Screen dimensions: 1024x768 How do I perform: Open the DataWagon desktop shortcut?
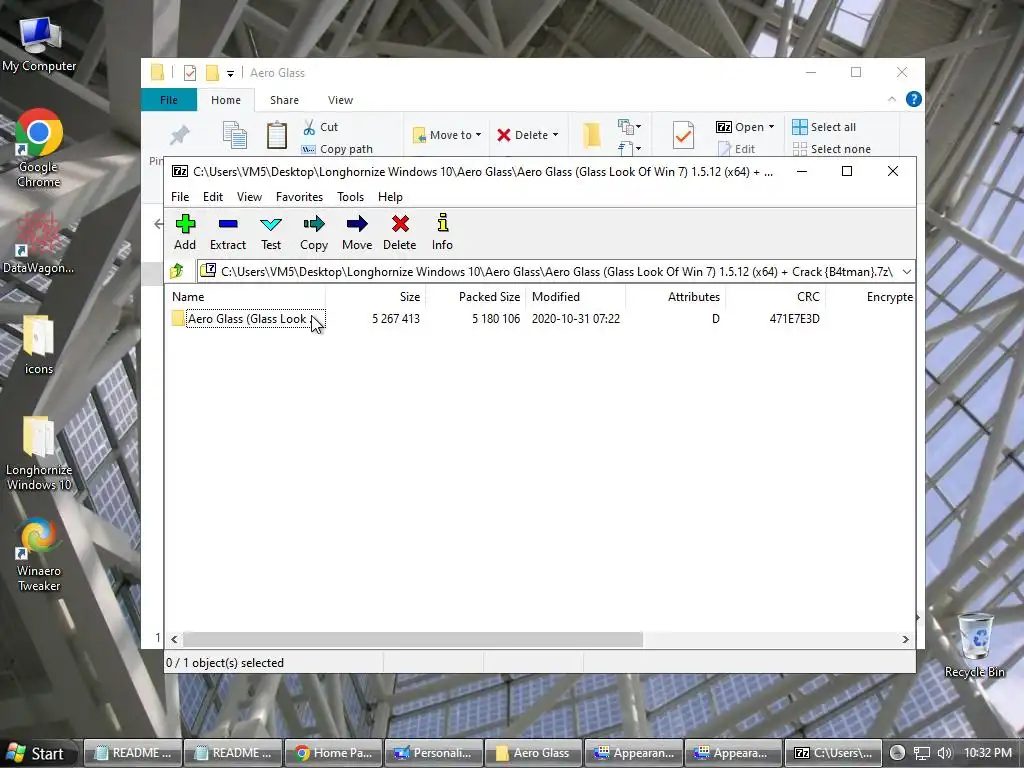click(x=39, y=242)
